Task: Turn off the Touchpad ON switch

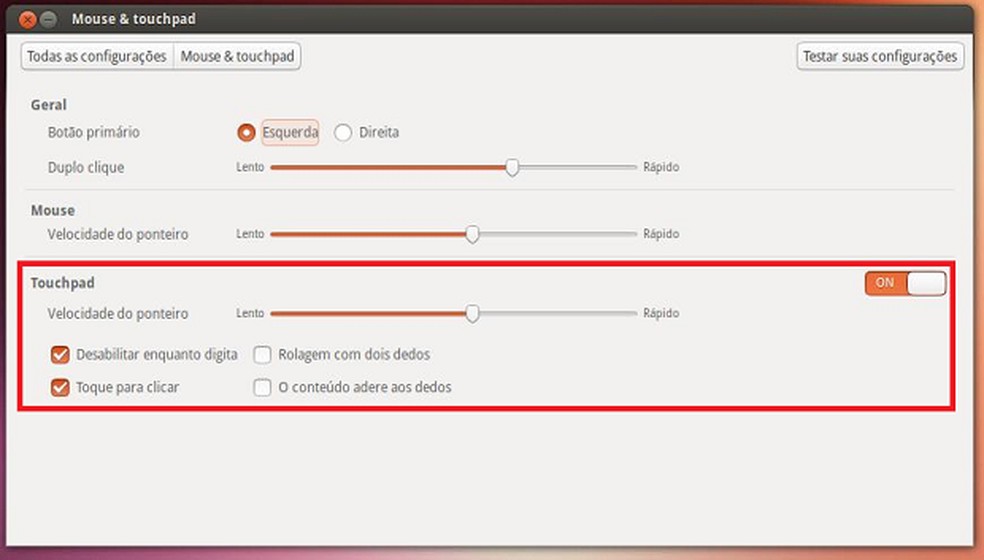Action: (906, 283)
